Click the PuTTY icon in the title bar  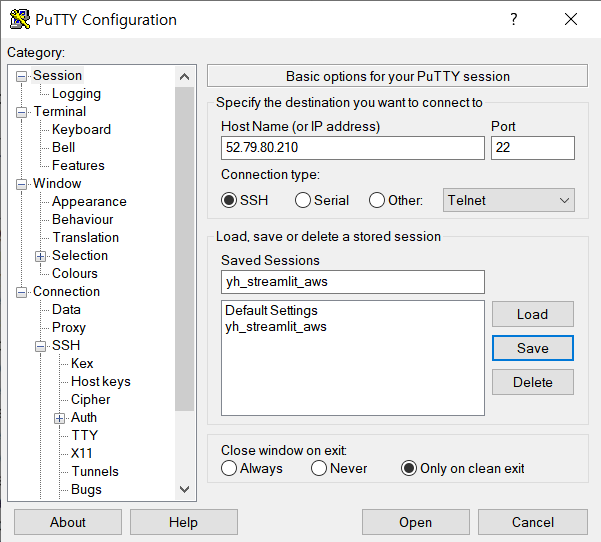20,19
